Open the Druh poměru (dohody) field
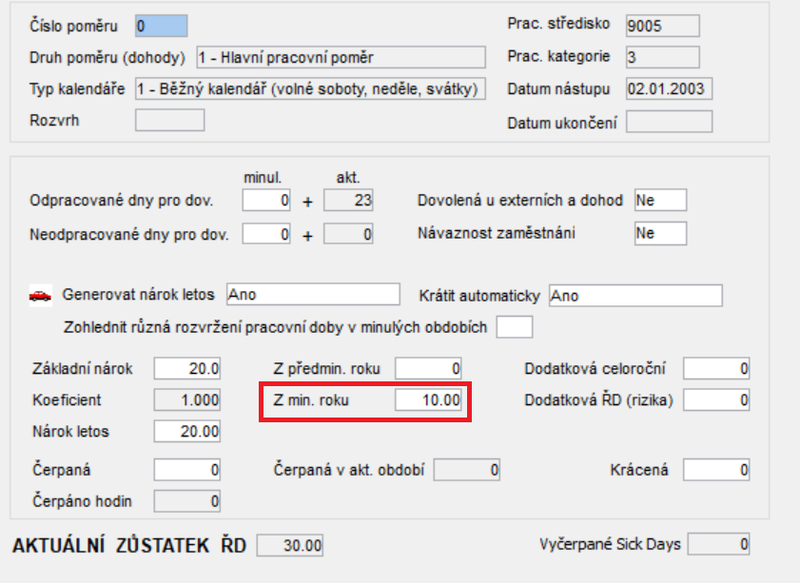The image size is (800, 583). (x=341, y=58)
